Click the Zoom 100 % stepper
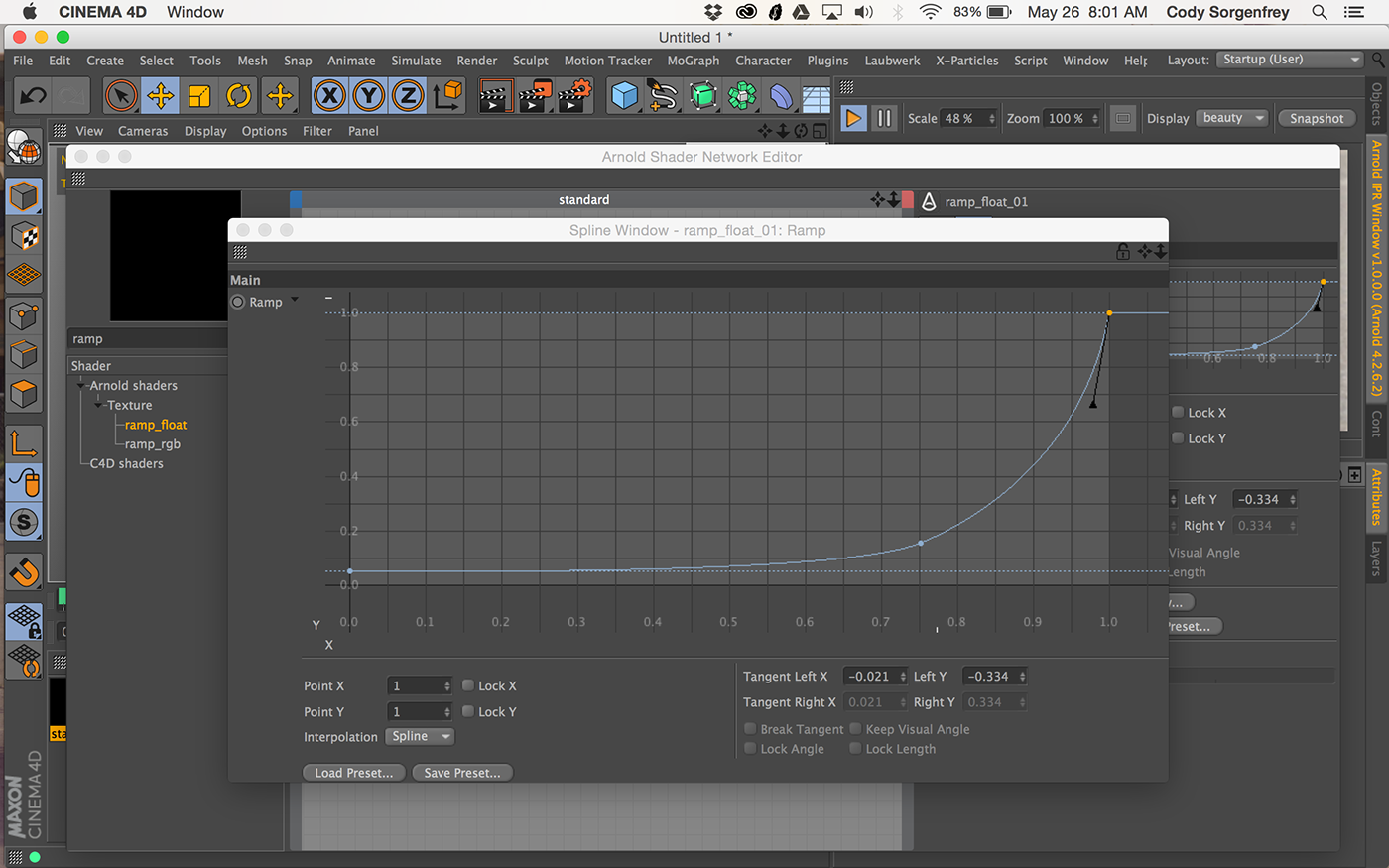Viewport: 1389px width, 868px height. tap(1095, 118)
